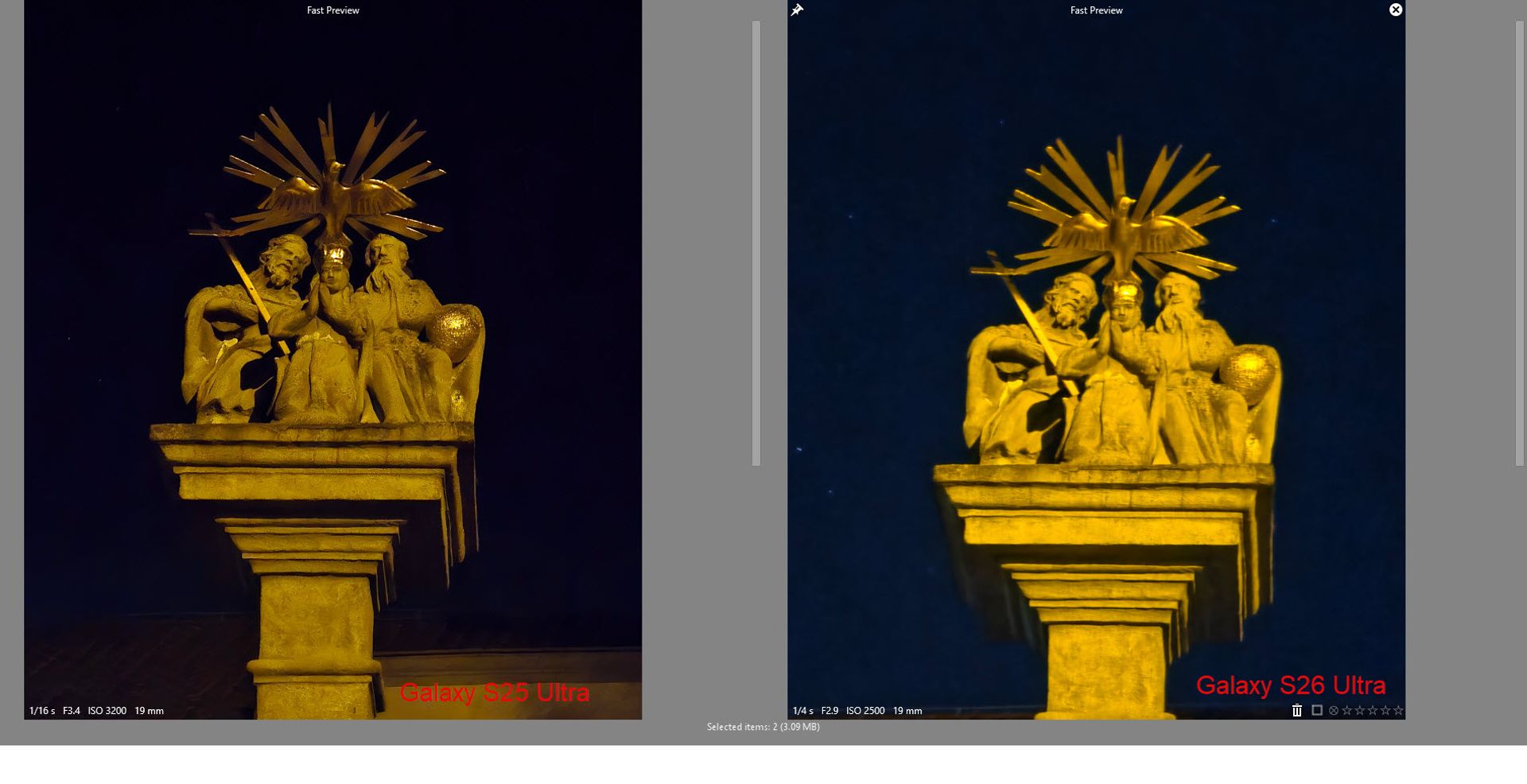Mark the right photo as rejected
The width and height of the screenshot is (1527, 784).
pyautogui.click(x=1334, y=710)
